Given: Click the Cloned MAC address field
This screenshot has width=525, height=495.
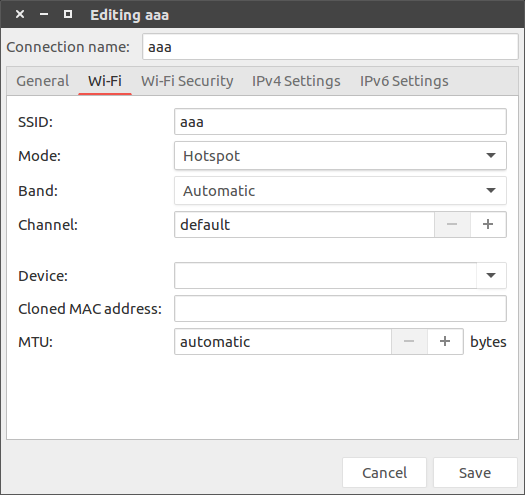Looking at the screenshot, I should click(x=340, y=308).
